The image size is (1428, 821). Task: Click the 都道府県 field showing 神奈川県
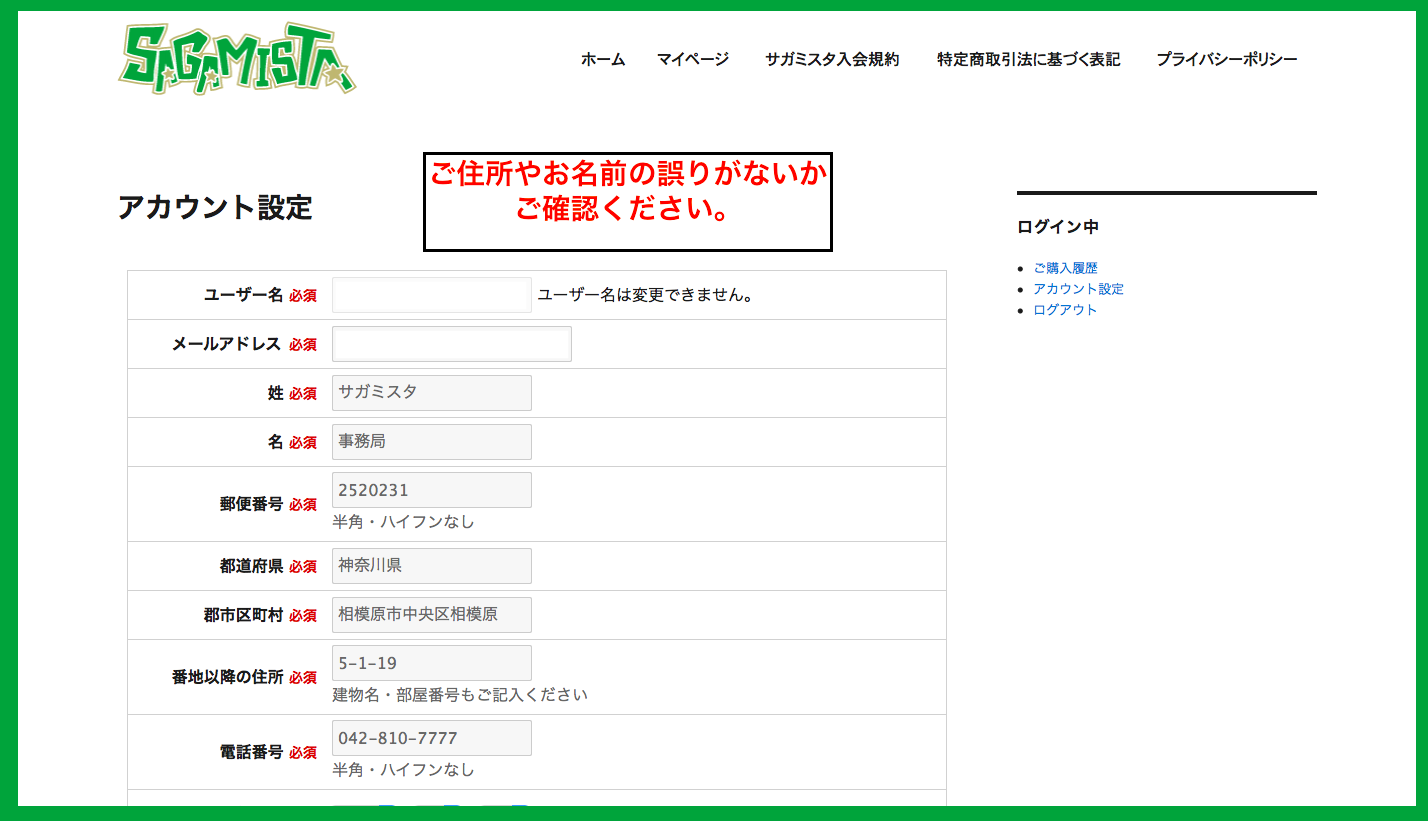tap(432, 566)
